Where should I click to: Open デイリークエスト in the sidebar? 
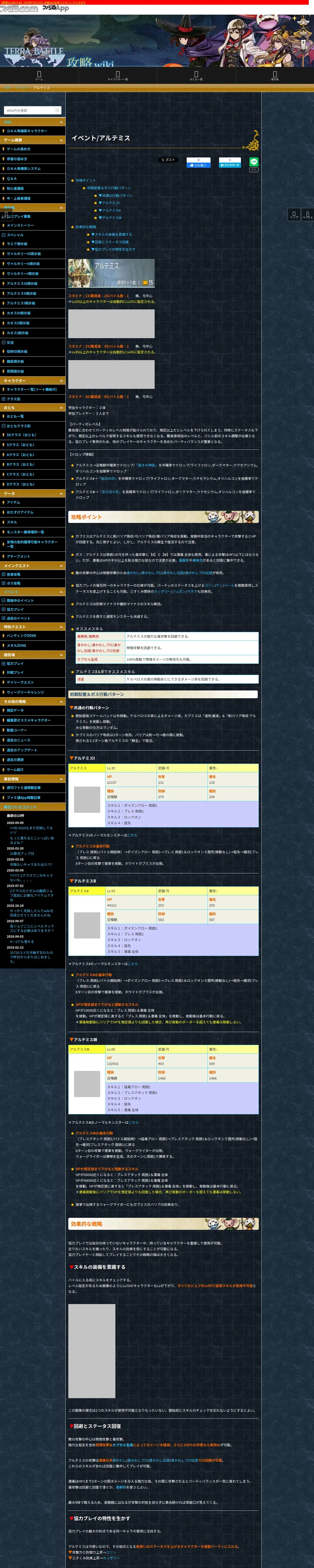(20, 682)
